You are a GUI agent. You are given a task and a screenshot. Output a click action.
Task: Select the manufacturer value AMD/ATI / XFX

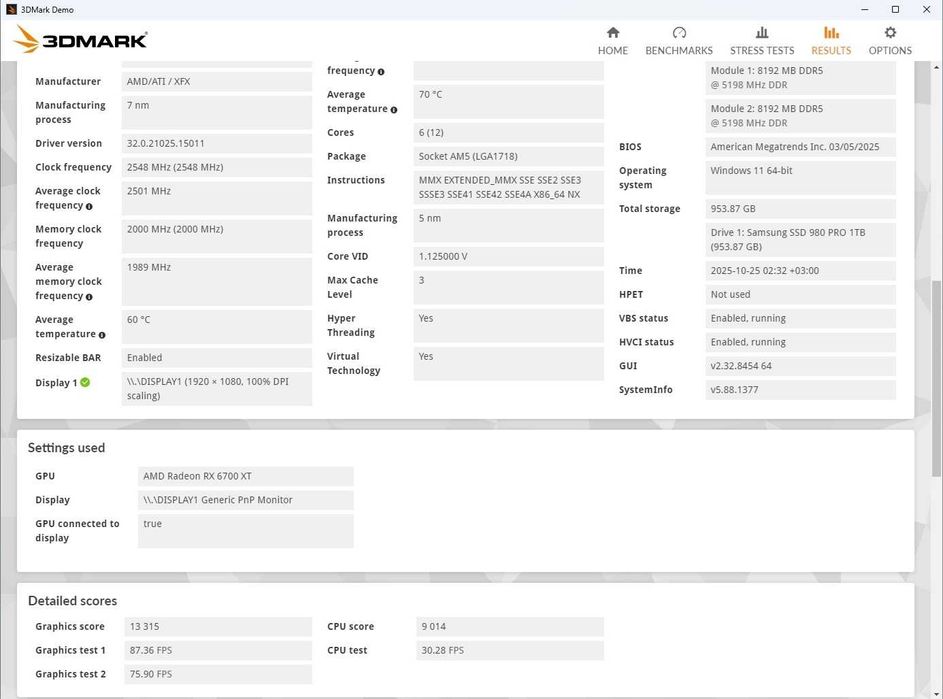tap(217, 81)
